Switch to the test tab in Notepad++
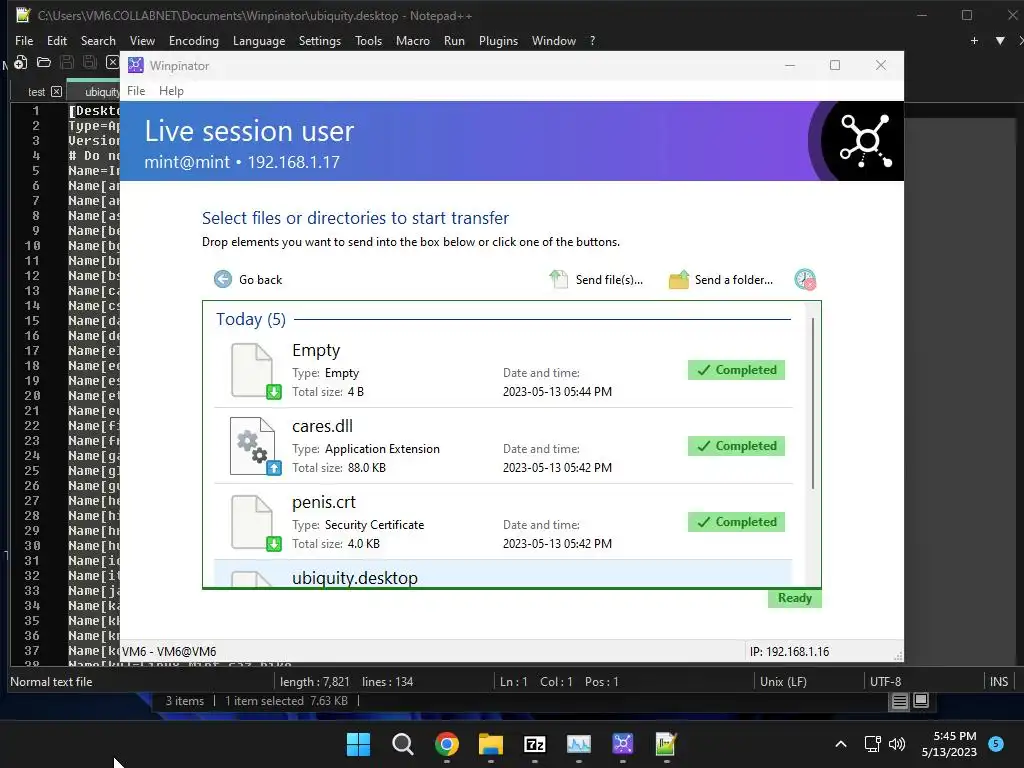1024x768 pixels. tap(37, 91)
